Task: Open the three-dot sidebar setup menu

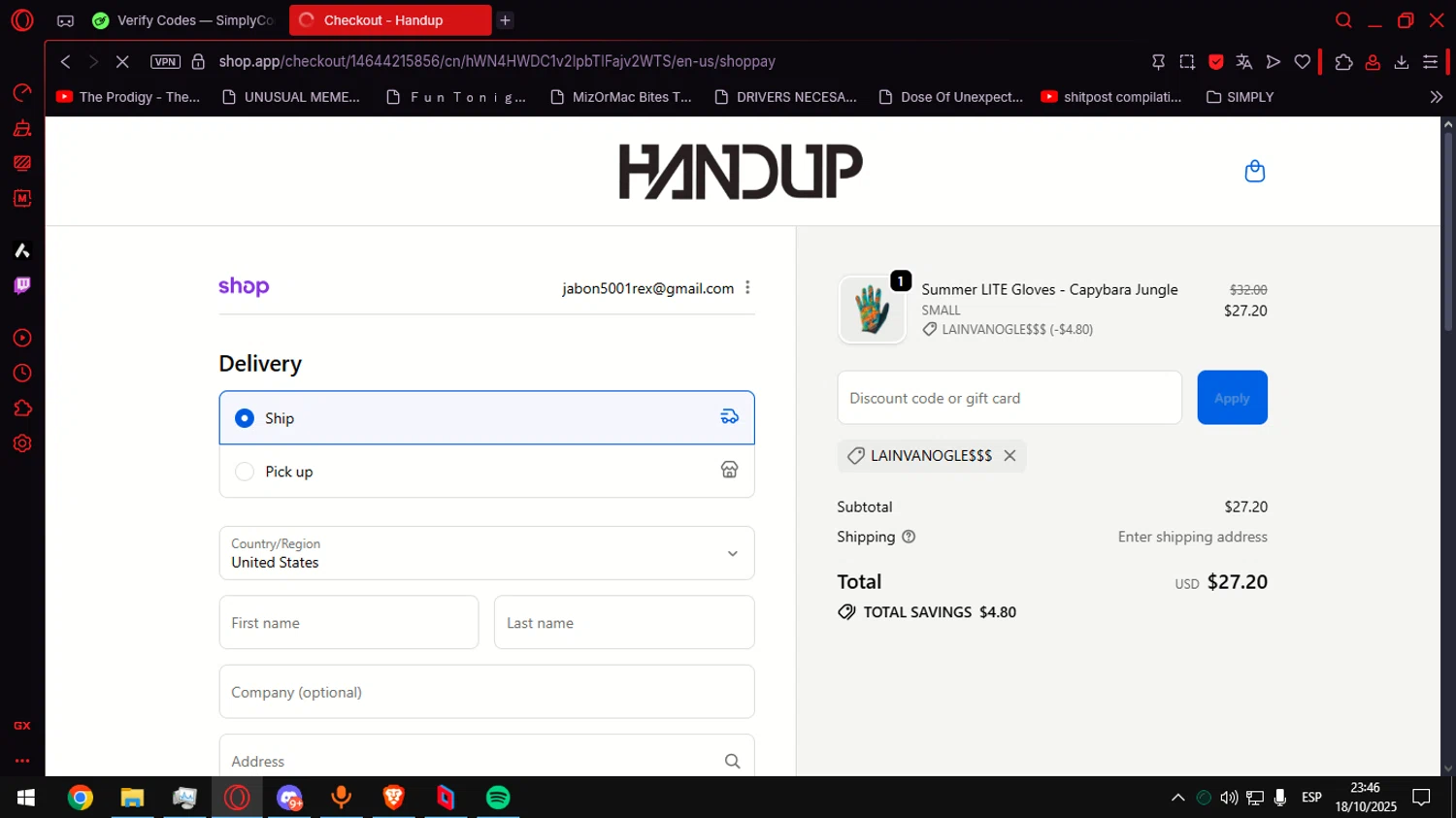Action: point(22,761)
